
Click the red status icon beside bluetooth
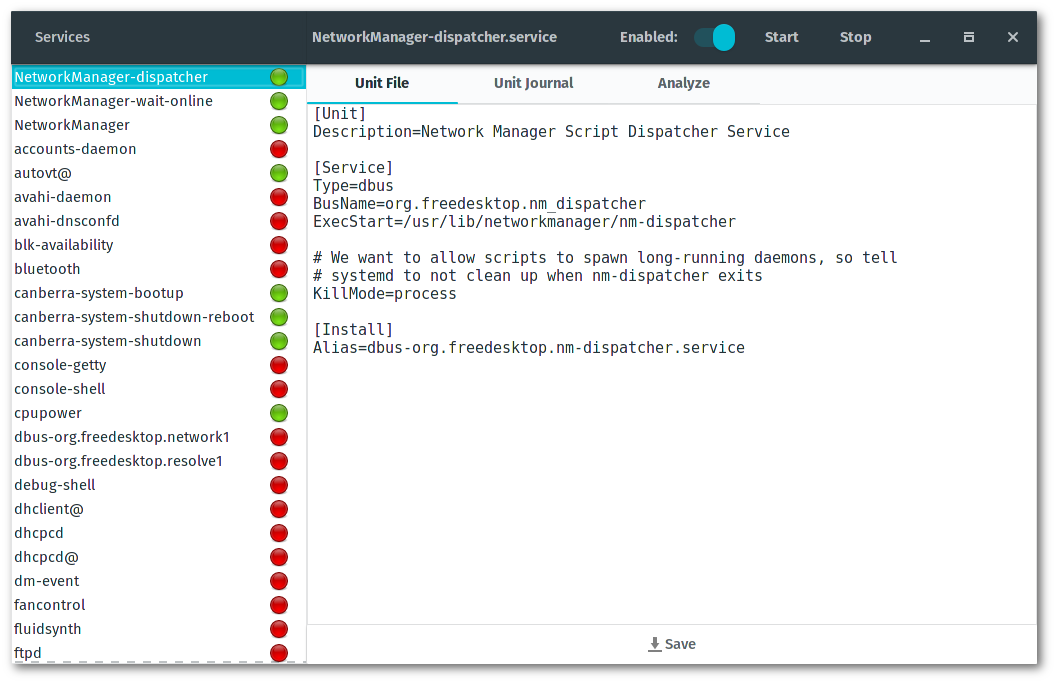coord(279,269)
